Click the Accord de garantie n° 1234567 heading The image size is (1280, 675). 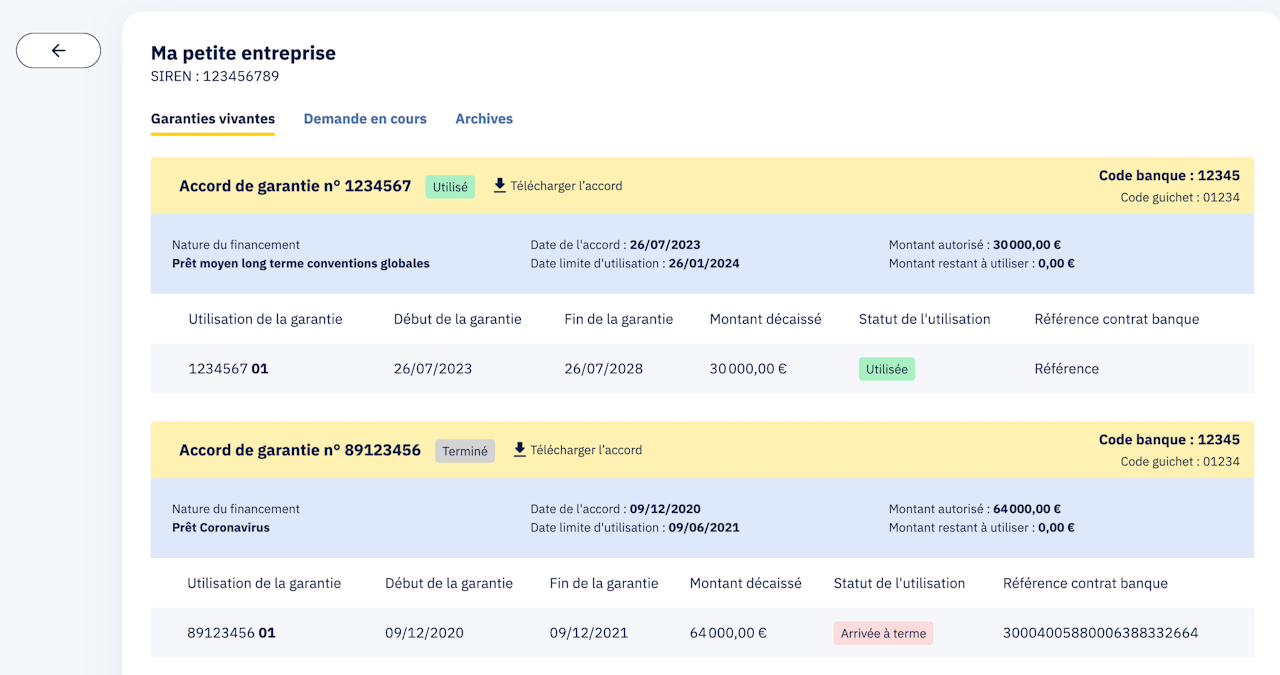[x=295, y=186]
